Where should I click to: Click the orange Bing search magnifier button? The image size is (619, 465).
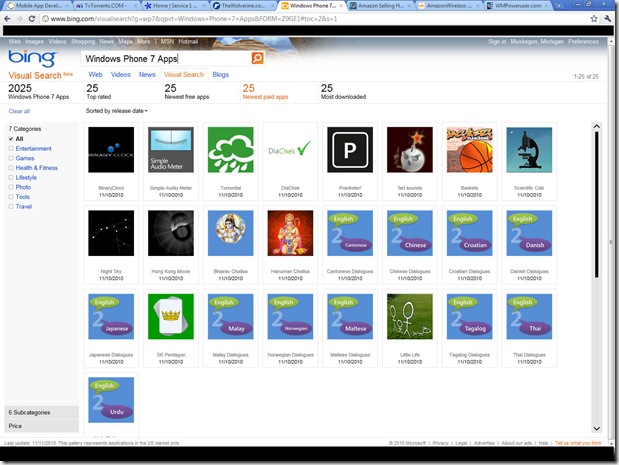tap(257, 58)
